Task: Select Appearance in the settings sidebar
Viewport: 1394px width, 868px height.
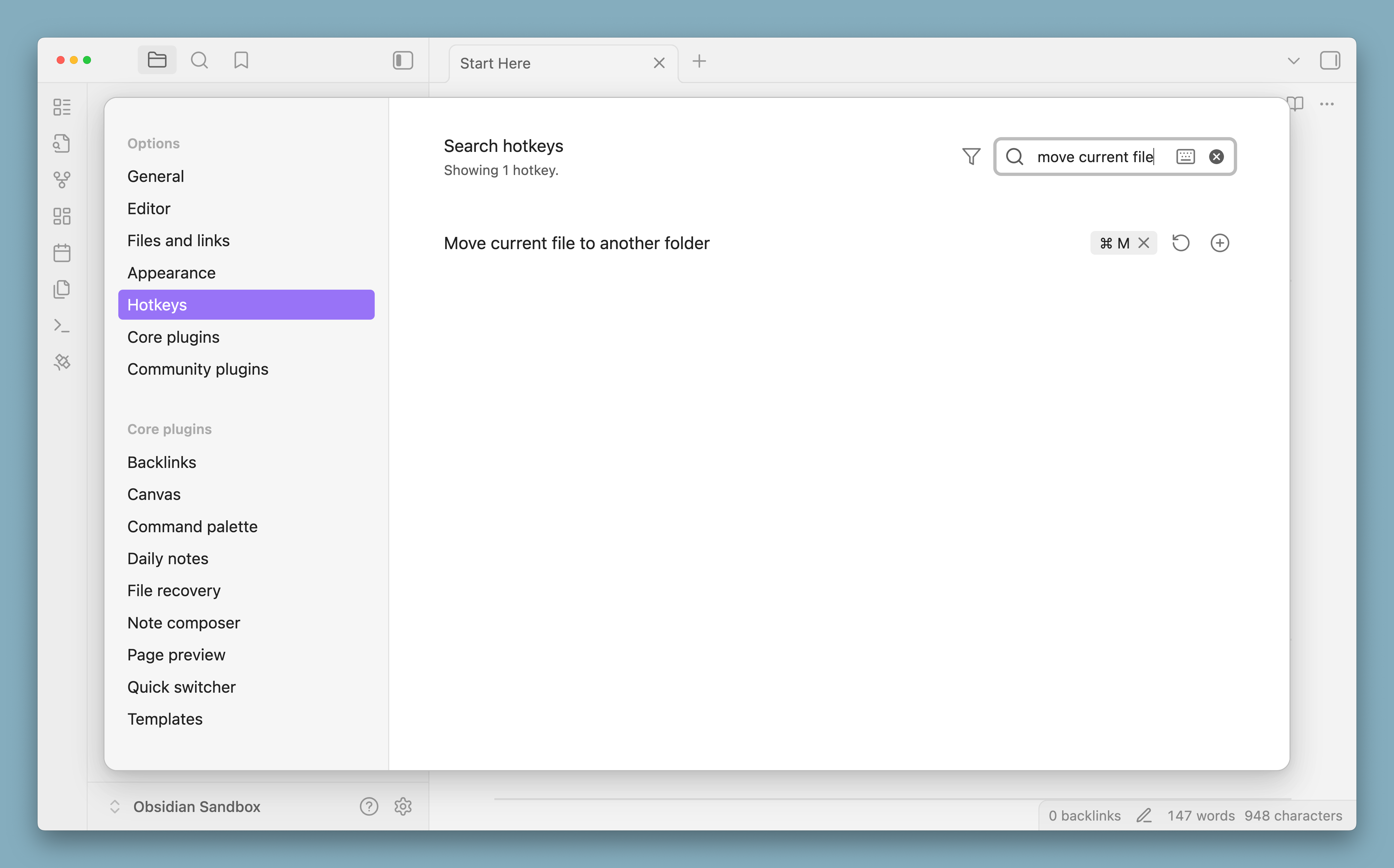Action: coord(171,273)
